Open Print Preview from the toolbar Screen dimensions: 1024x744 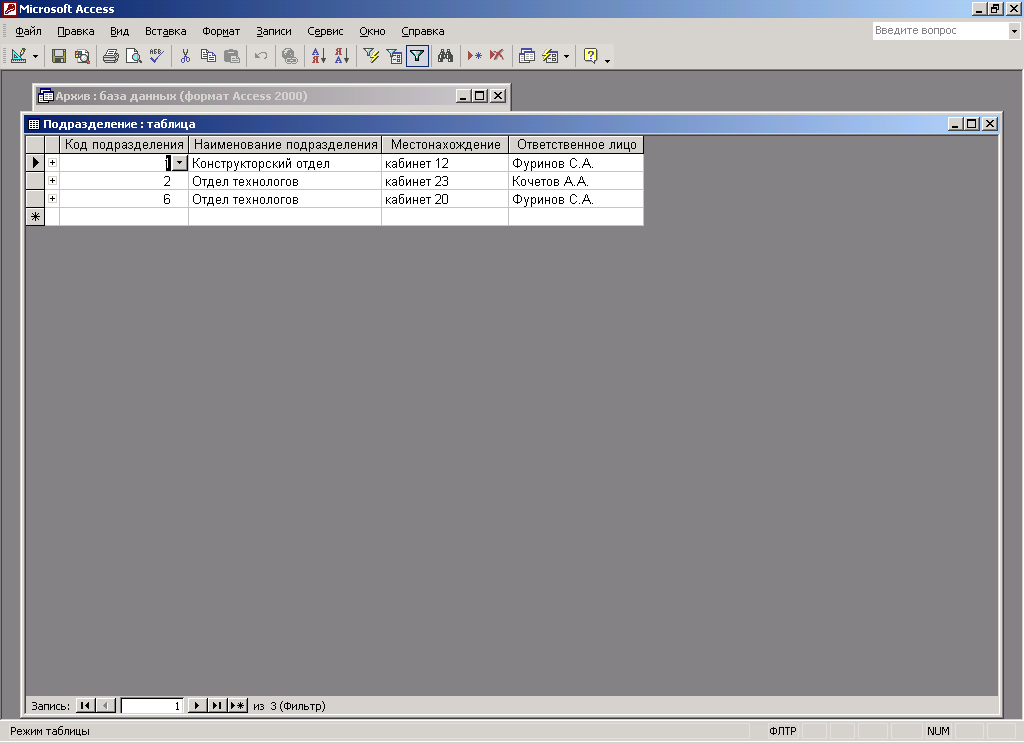pos(133,56)
